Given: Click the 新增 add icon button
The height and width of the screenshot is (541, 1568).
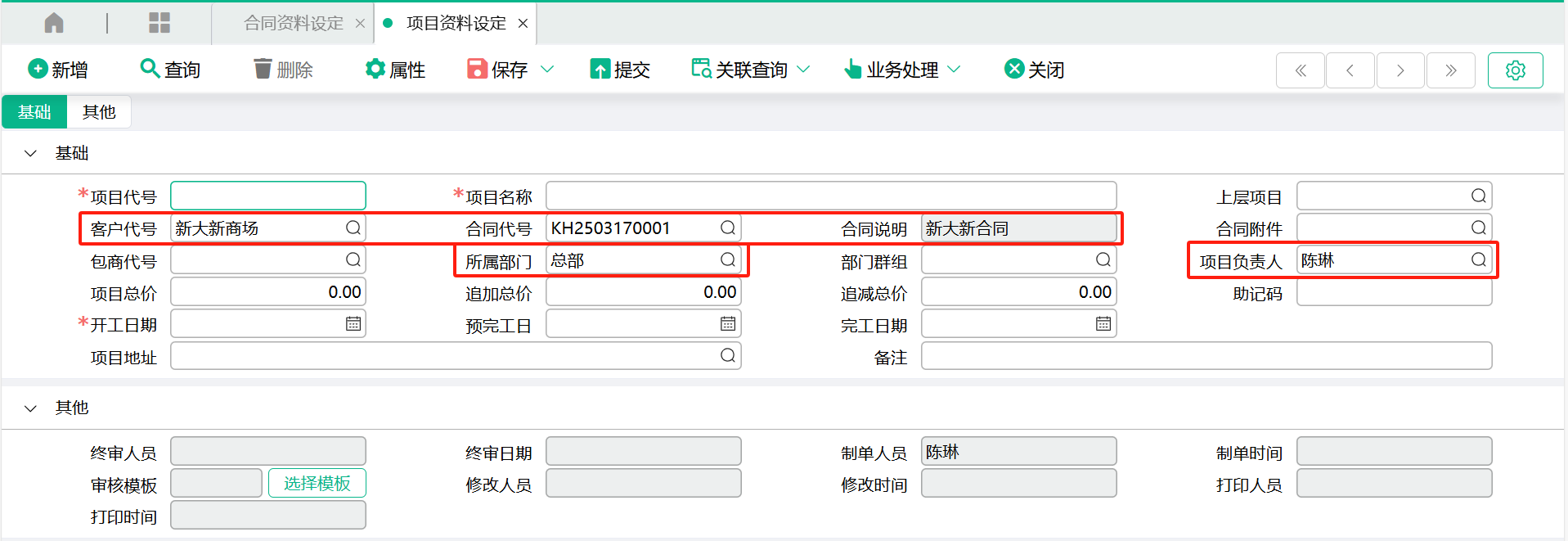Looking at the screenshot, I should coord(38,69).
